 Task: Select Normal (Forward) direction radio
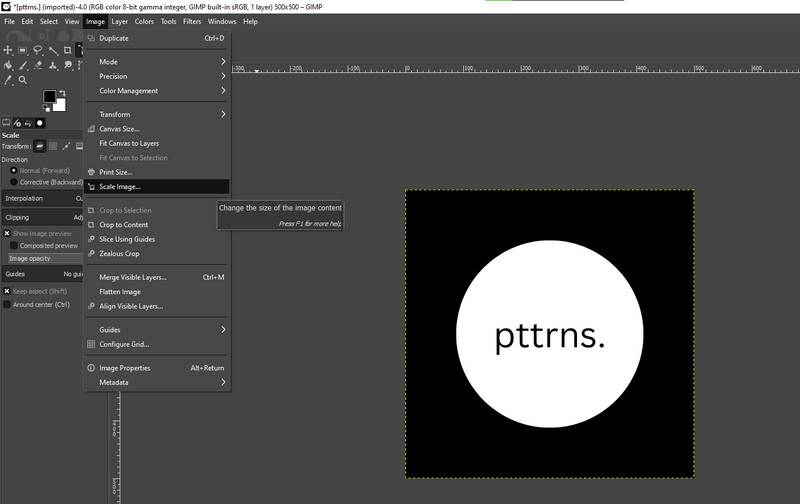pyautogui.click(x=14, y=170)
